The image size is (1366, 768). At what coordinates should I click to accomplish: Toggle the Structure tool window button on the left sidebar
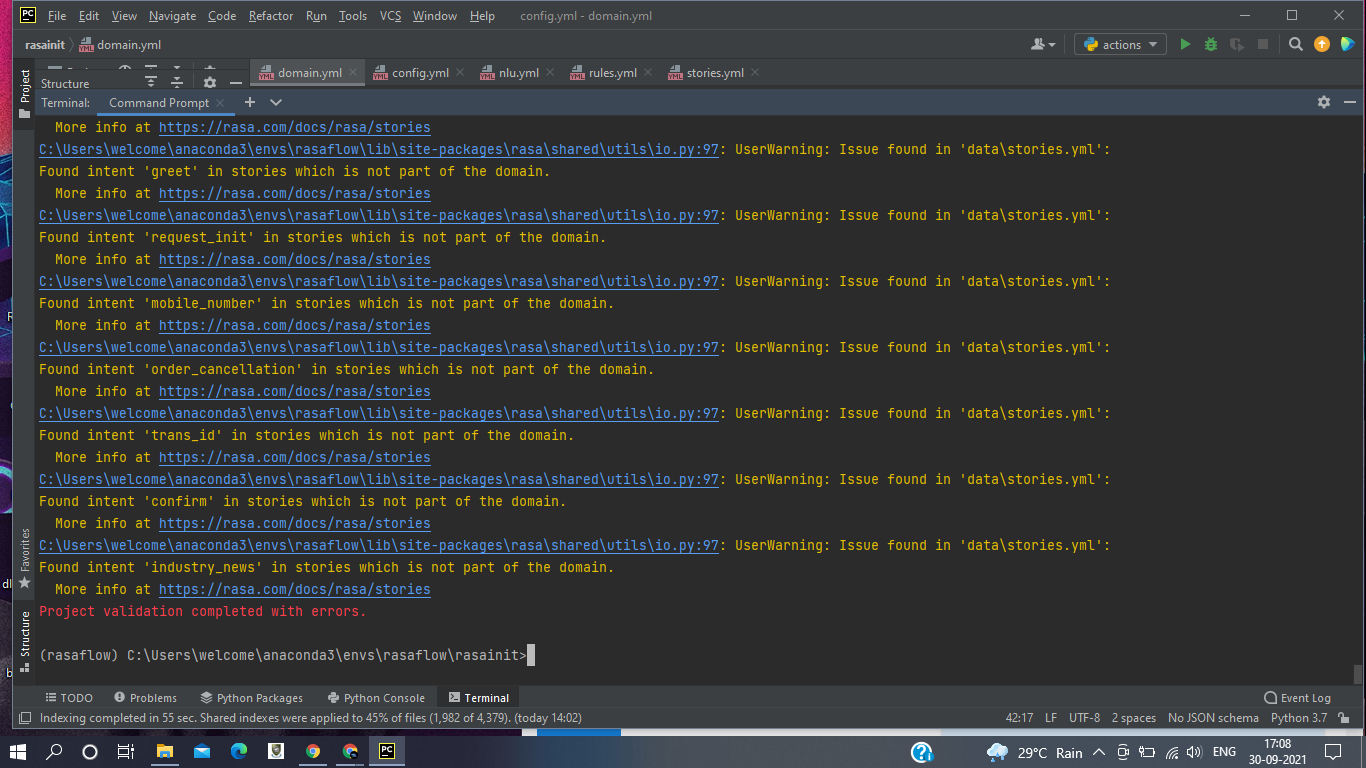pos(25,641)
